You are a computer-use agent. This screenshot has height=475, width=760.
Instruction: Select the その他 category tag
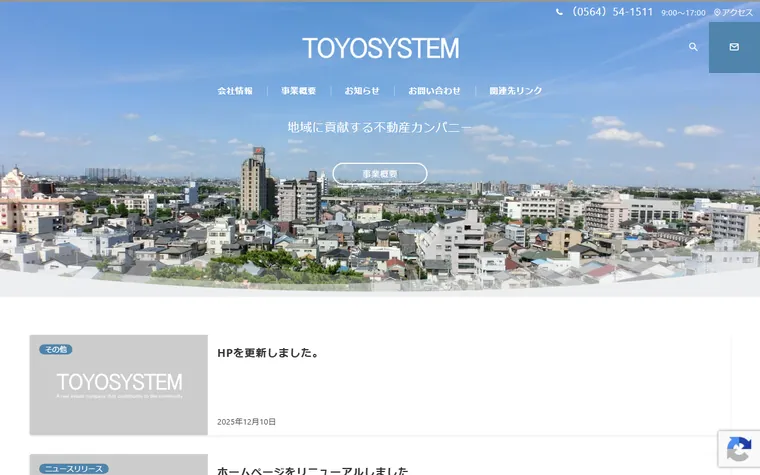tap(56, 349)
